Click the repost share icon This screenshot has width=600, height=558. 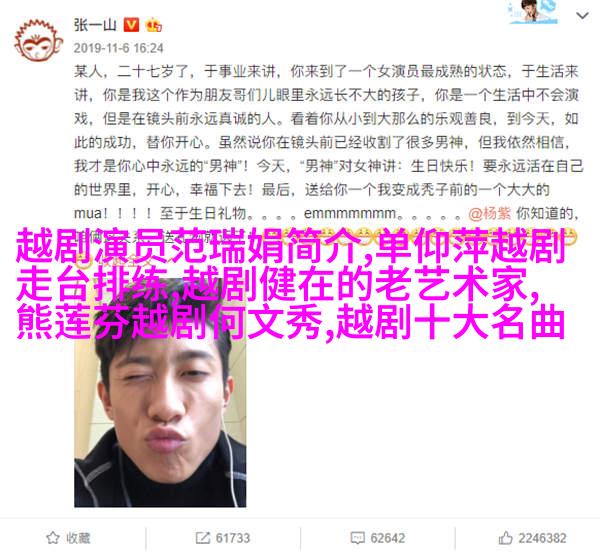(x=202, y=538)
